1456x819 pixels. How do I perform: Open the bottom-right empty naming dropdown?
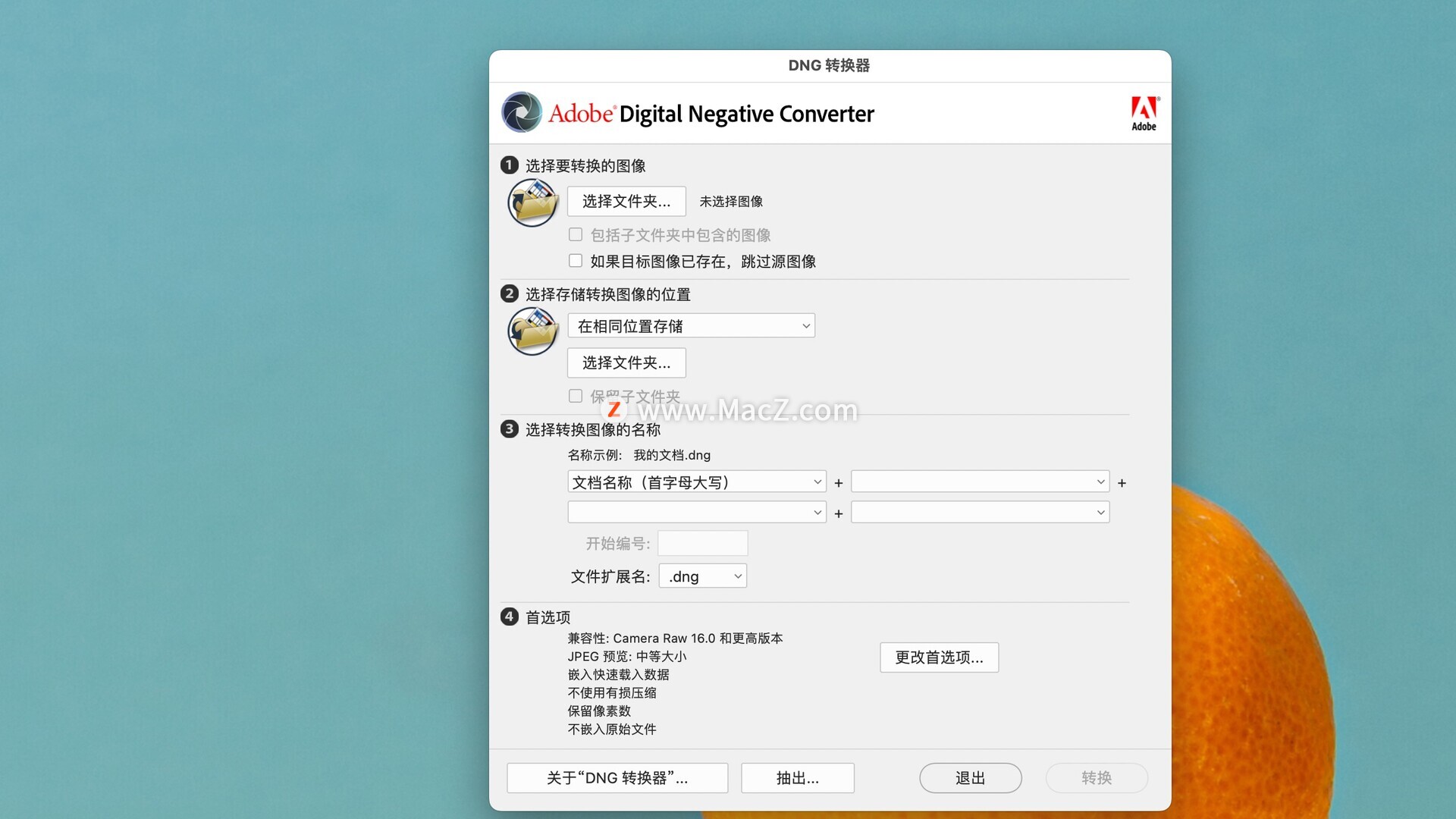point(980,513)
